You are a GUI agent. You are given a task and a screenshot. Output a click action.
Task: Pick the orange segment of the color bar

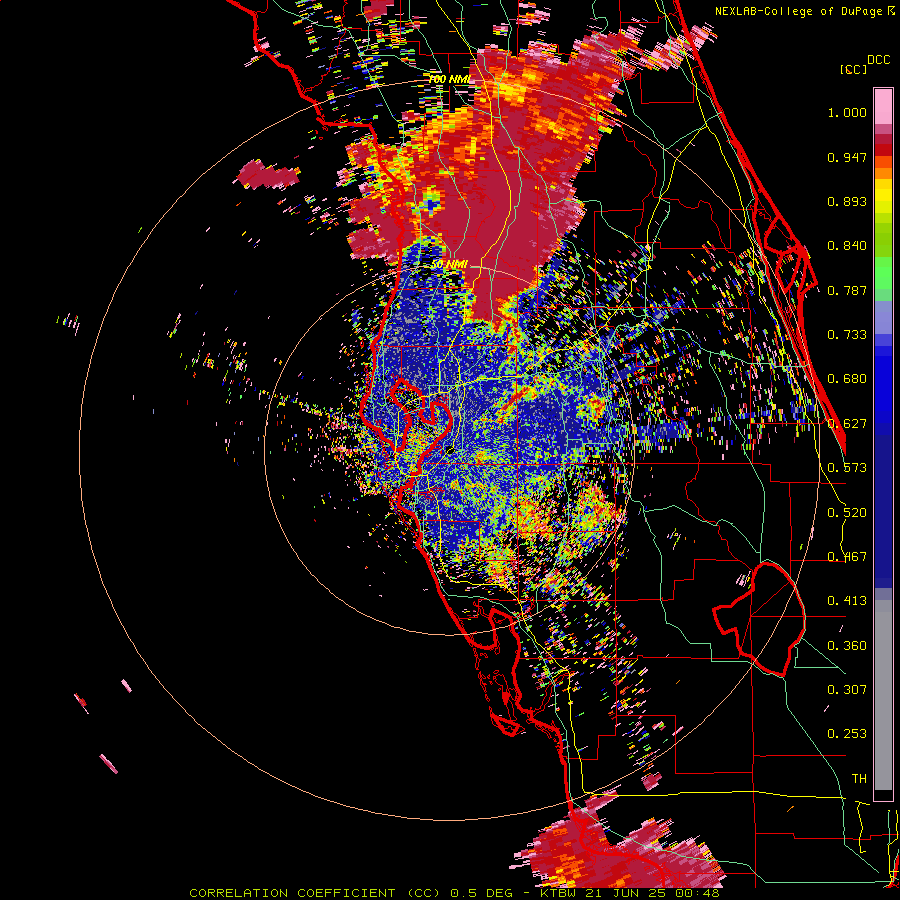(883, 173)
